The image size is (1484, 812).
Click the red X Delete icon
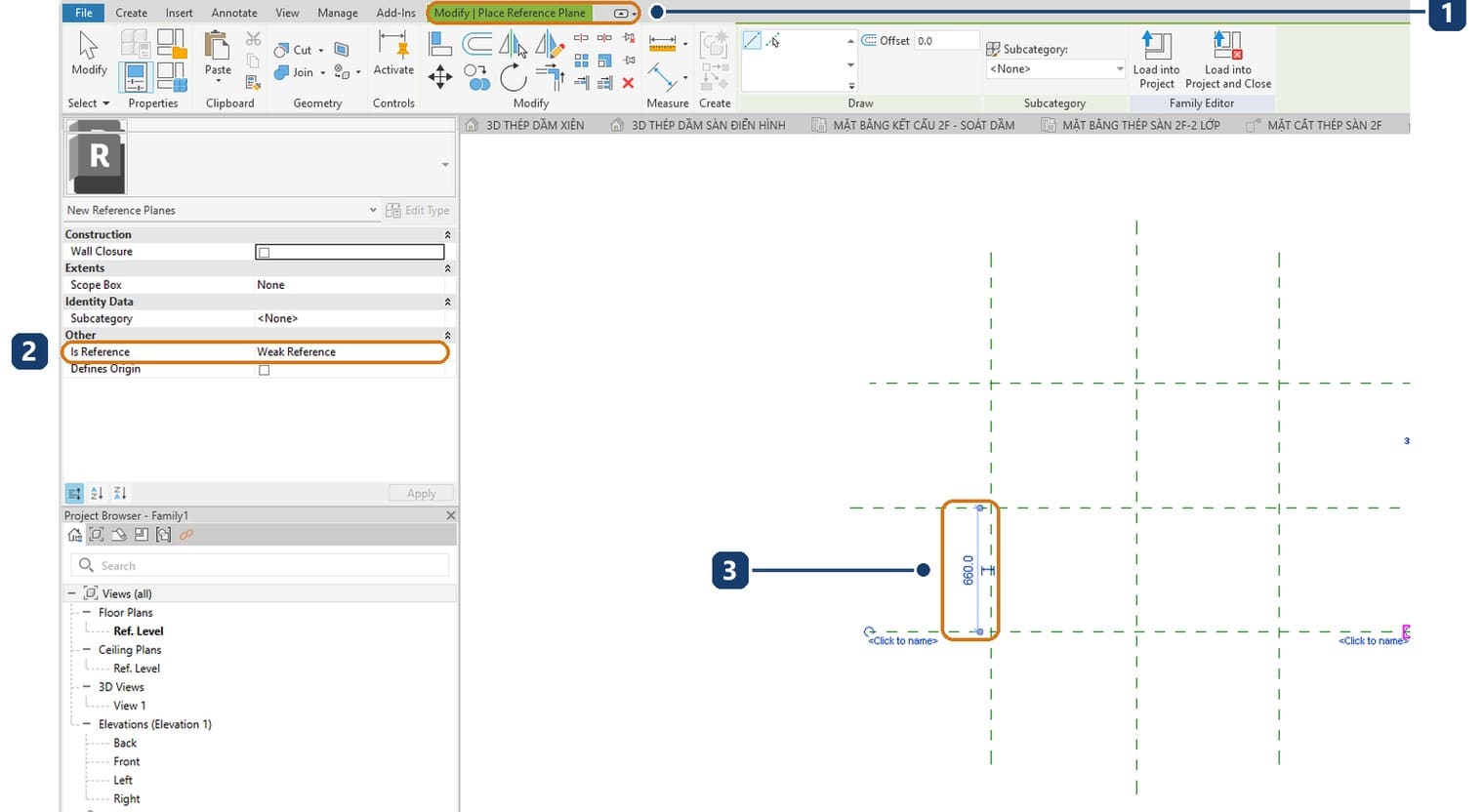tap(628, 83)
